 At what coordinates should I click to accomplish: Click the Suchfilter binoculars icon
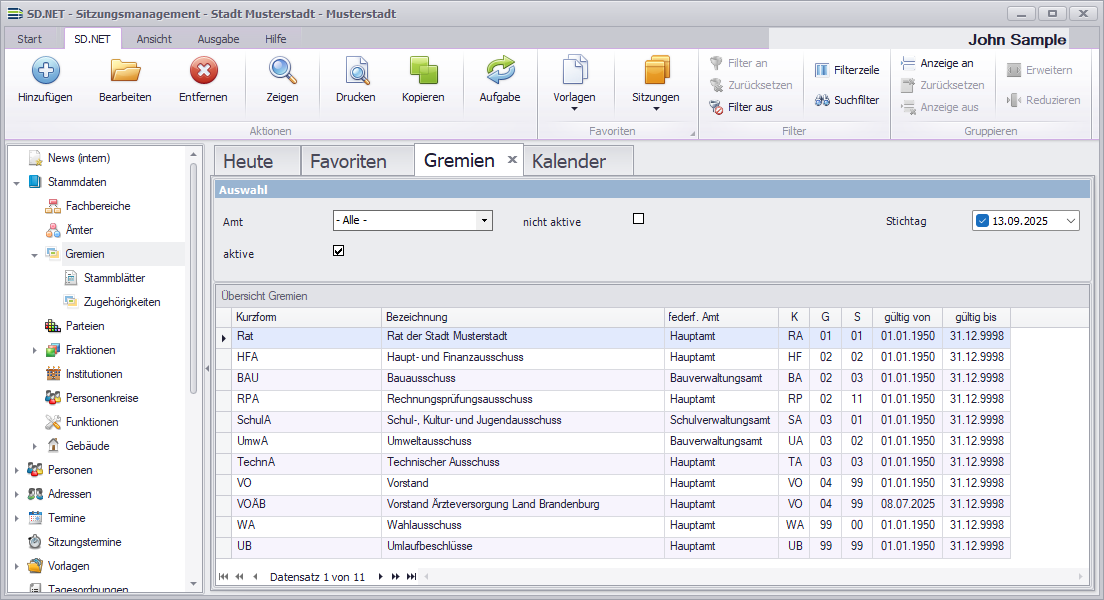pyautogui.click(x=822, y=100)
